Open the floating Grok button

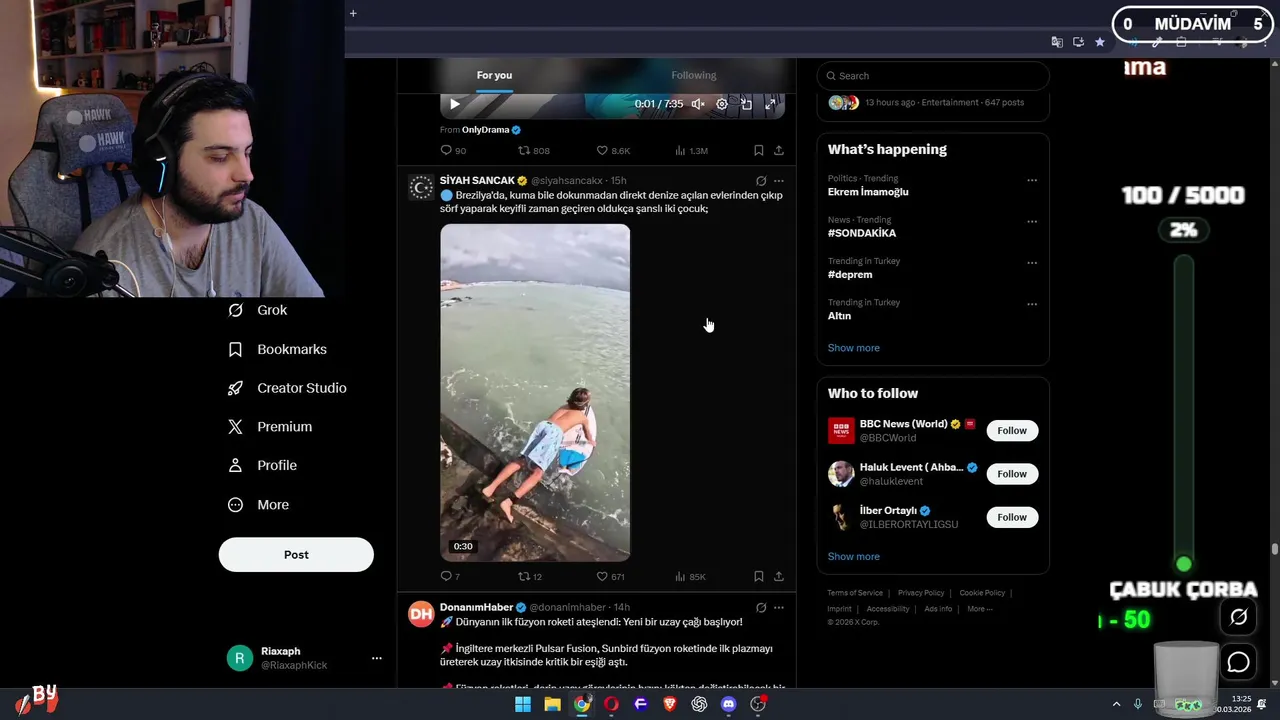point(1238,617)
